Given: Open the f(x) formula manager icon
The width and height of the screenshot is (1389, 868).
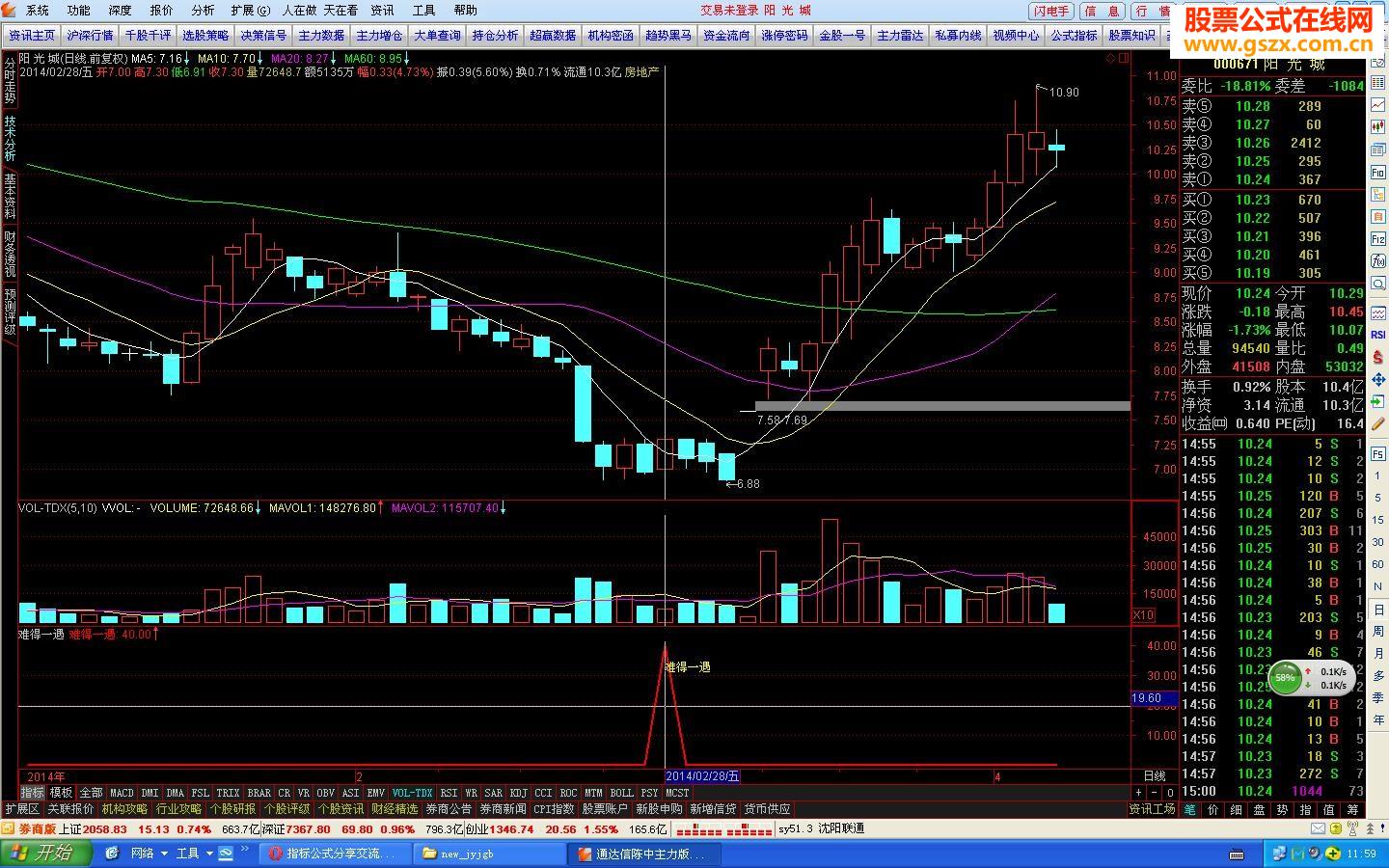Looking at the screenshot, I should [1378, 261].
